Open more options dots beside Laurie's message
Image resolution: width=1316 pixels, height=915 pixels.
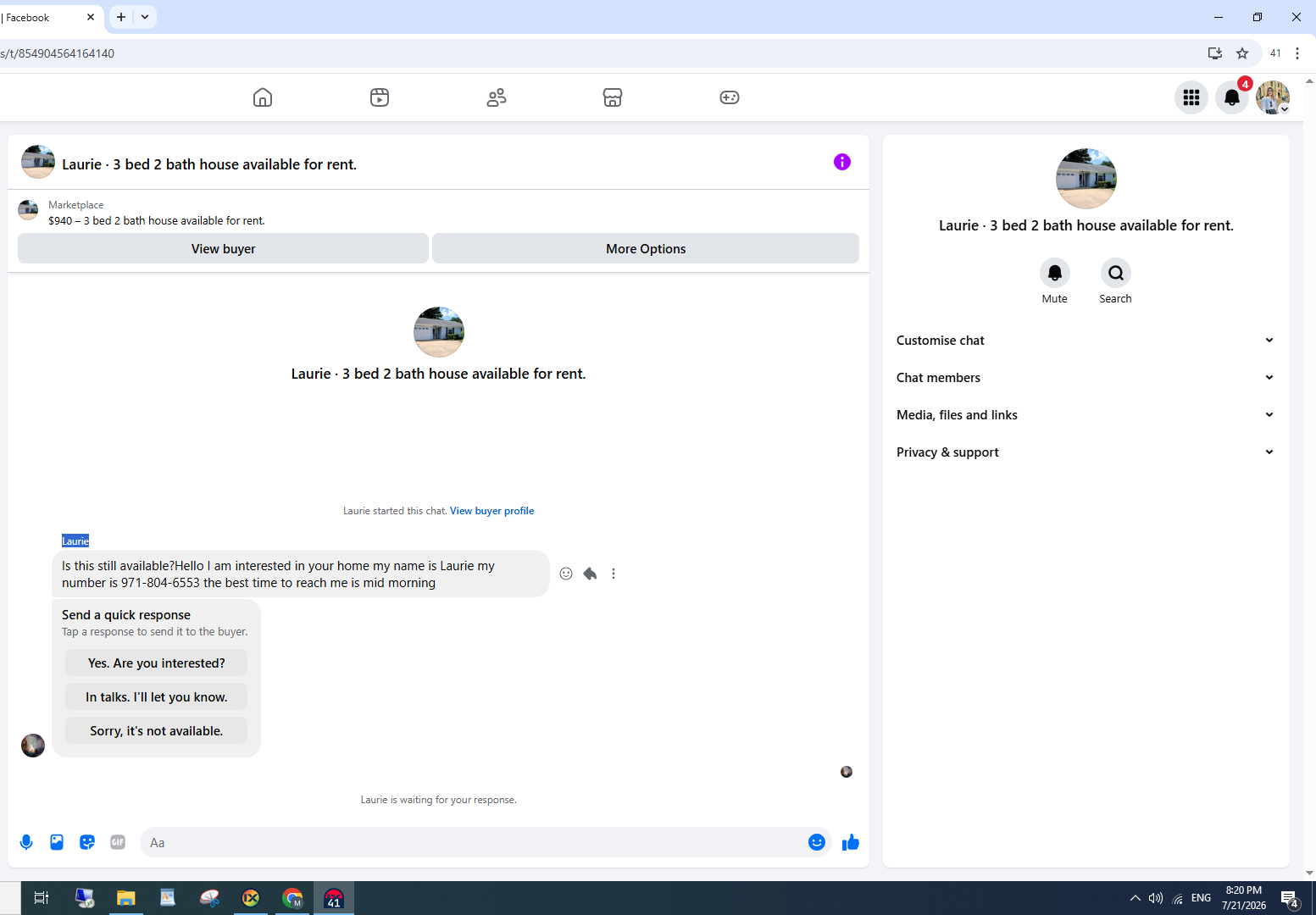(614, 574)
